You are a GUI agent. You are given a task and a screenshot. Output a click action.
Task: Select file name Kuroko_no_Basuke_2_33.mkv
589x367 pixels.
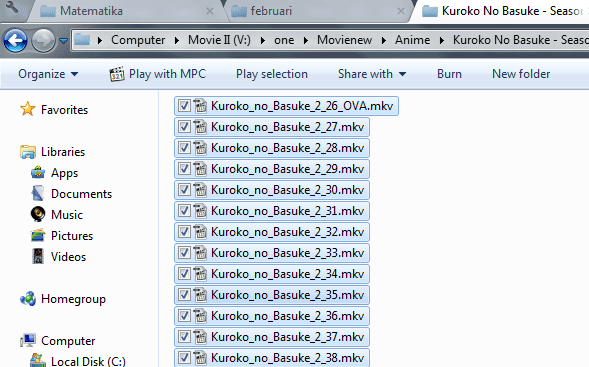(x=287, y=253)
